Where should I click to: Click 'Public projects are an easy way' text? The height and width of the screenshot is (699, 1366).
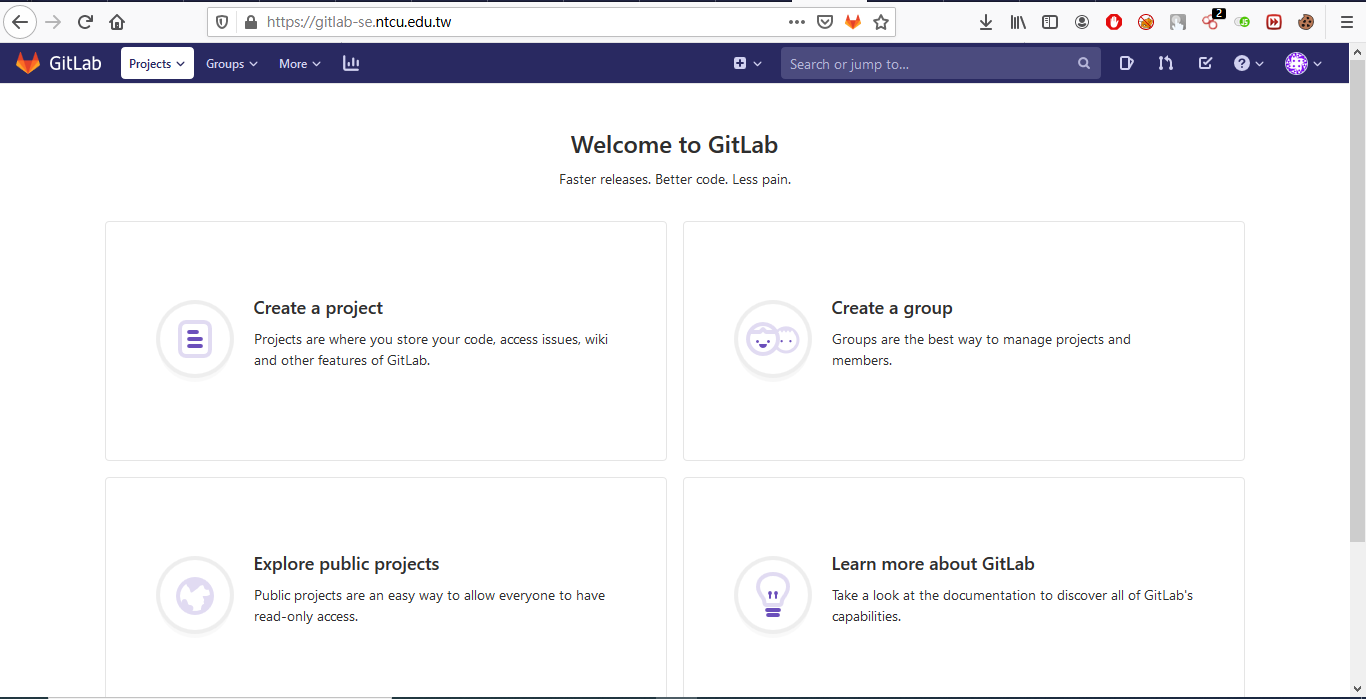tap(429, 606)
